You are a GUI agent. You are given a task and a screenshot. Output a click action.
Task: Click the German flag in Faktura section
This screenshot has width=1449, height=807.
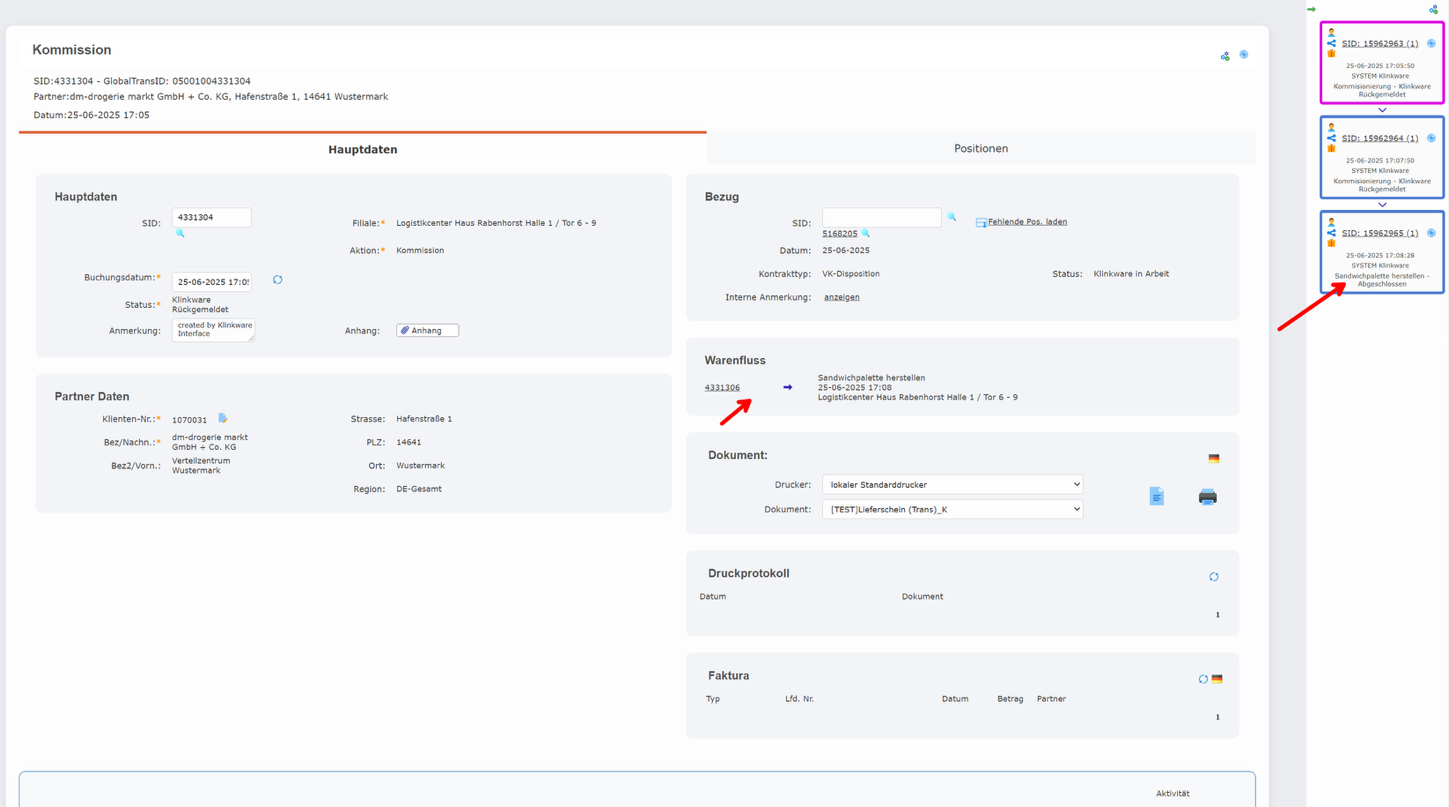click(x=1217, y=679)
